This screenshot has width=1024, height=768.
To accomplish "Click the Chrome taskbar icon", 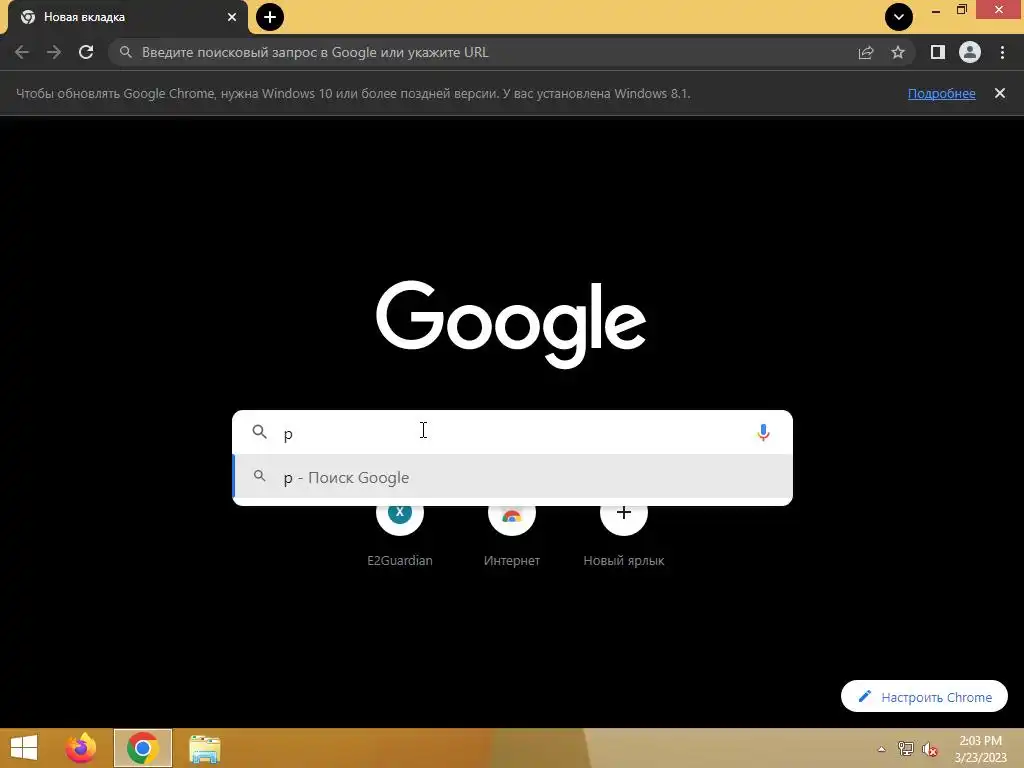I will pos(142,748).
